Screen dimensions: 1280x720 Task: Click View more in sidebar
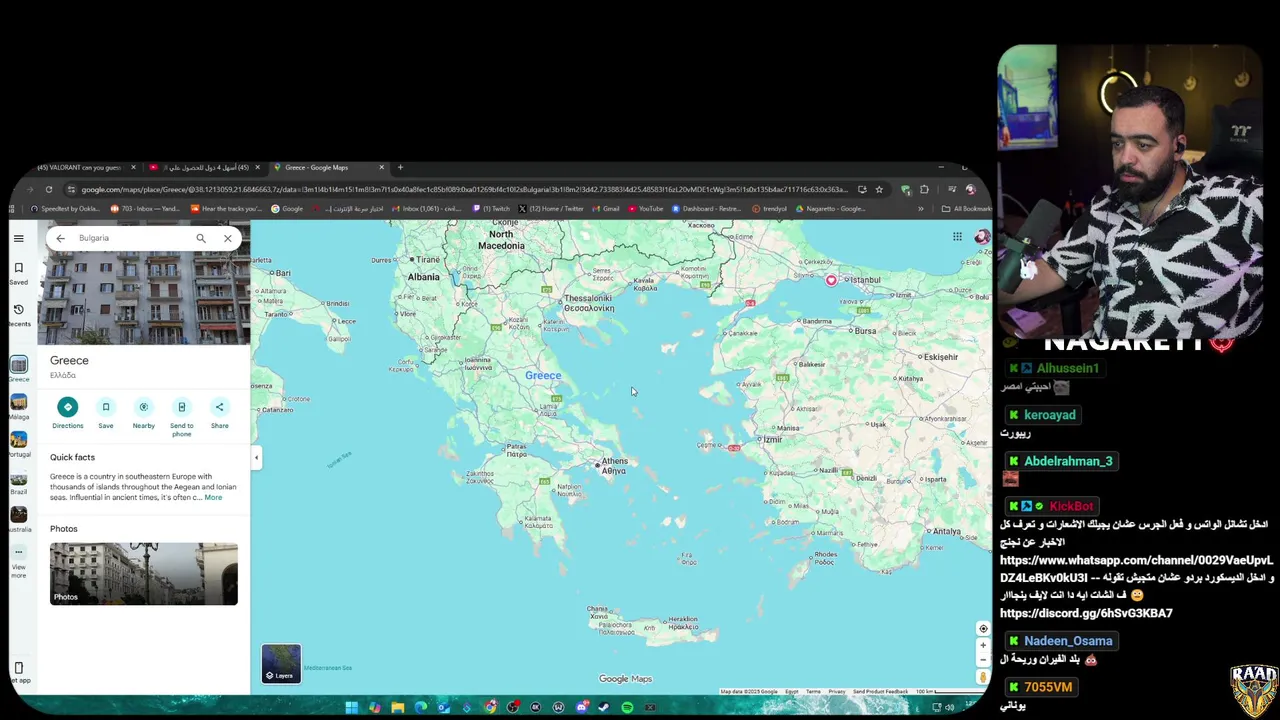pos(19,562)
